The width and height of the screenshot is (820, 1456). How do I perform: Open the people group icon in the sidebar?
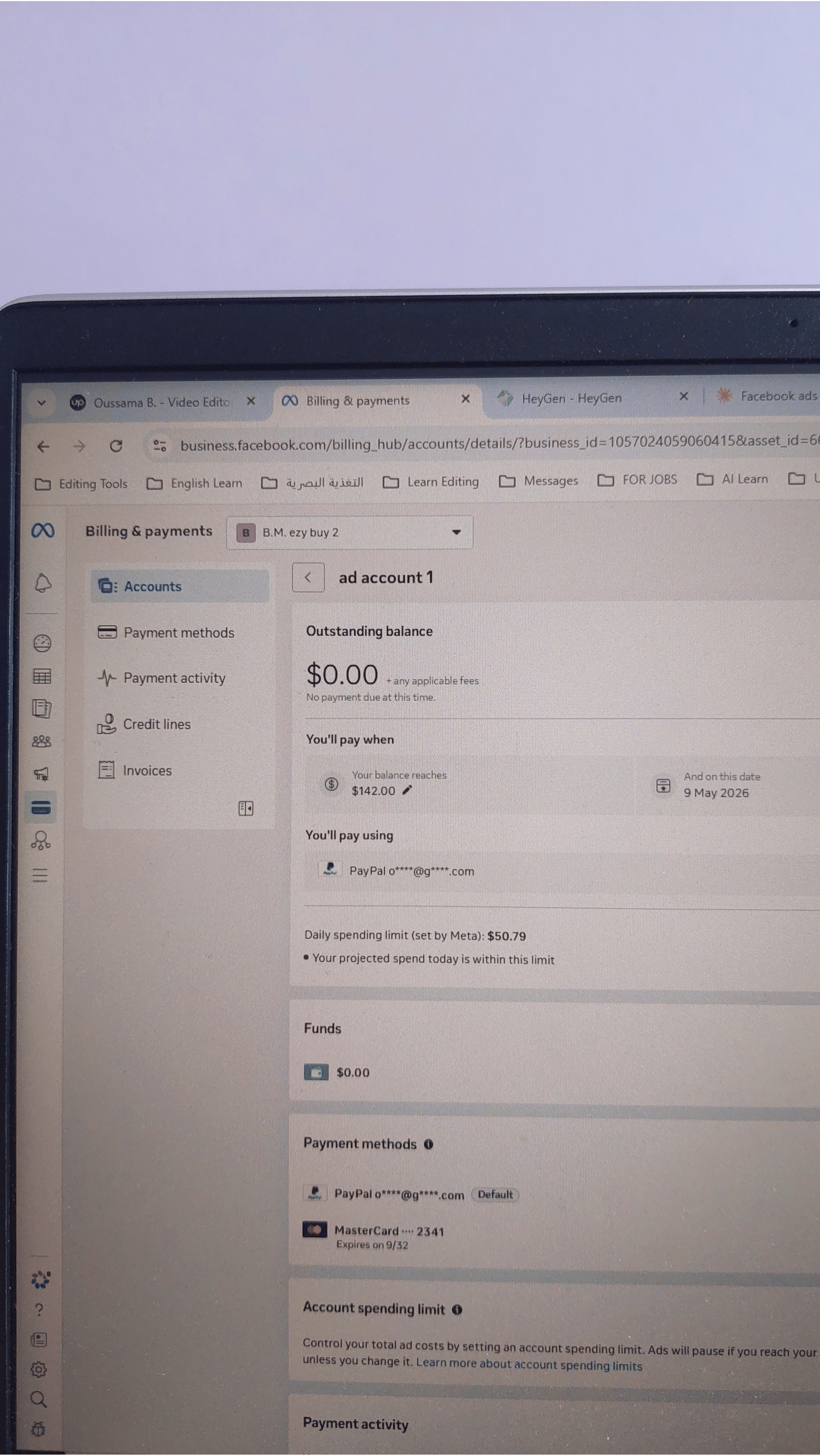click(41, 741)
